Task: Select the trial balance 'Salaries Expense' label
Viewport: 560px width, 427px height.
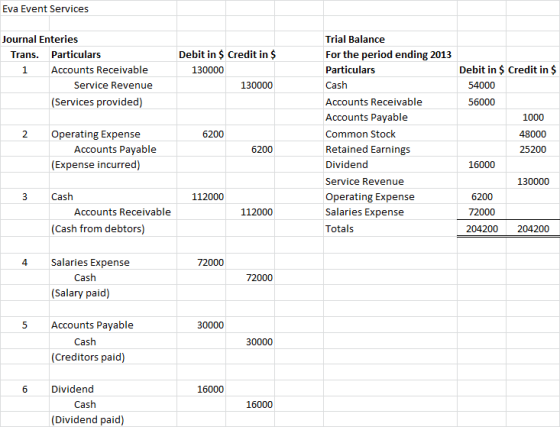Action: [365, 212]
